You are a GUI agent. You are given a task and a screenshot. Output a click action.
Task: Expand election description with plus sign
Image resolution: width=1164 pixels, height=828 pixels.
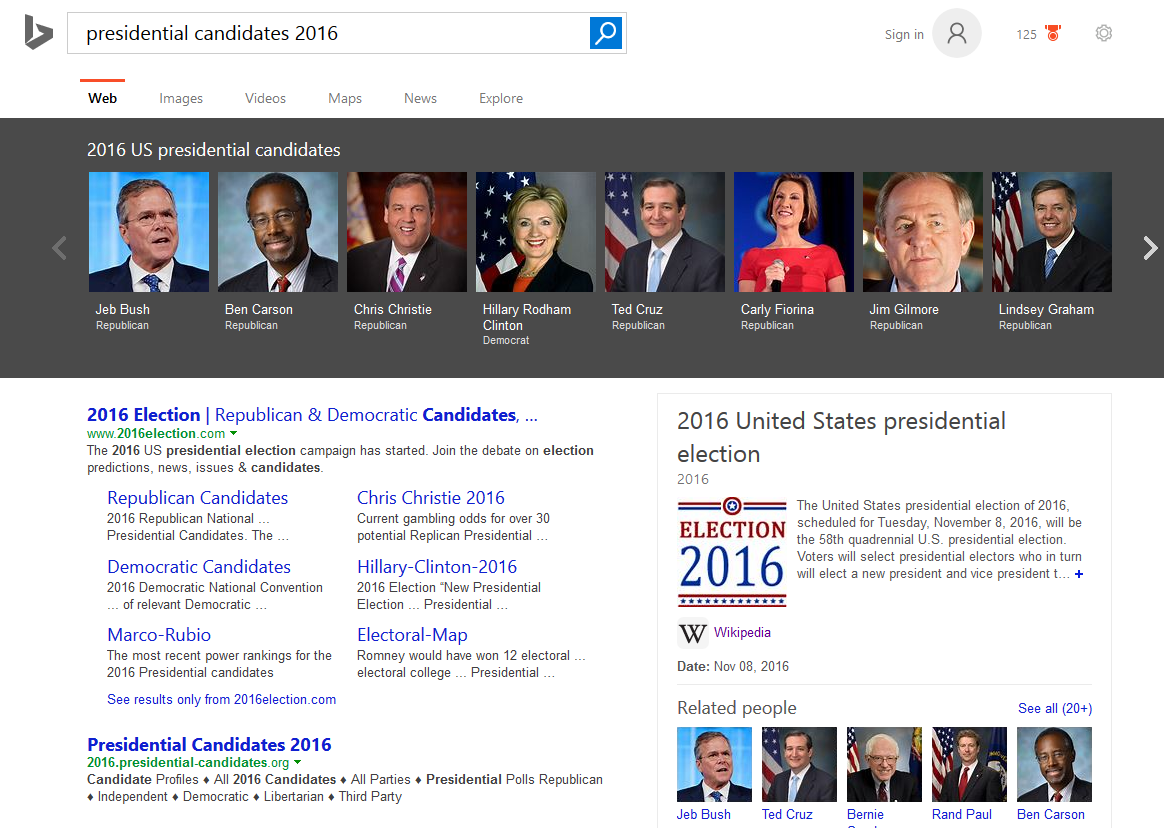[1079, 574]
